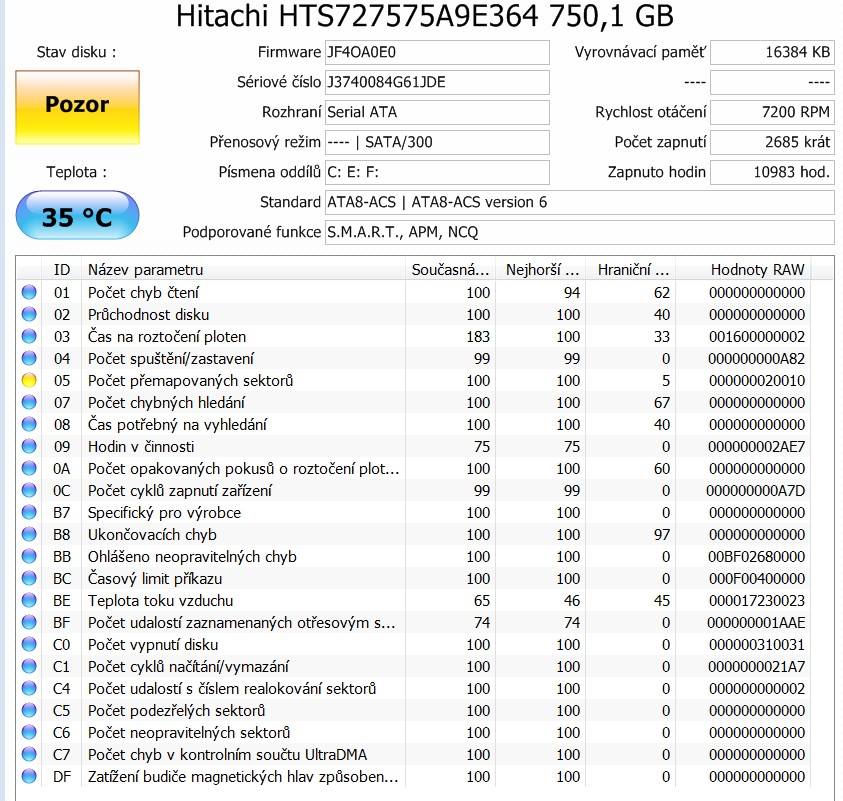Screen dimensions: 843x801
Task: Click the Firmware field JF4OA0E0
Action: (437, 52)
